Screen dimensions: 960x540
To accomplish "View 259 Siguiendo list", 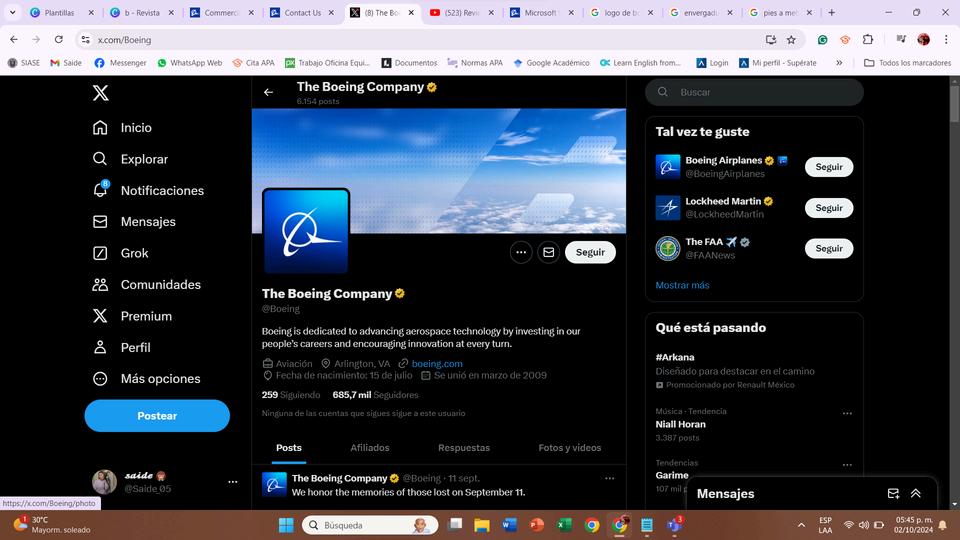I will pyautogui.click(x=291, y=395).
